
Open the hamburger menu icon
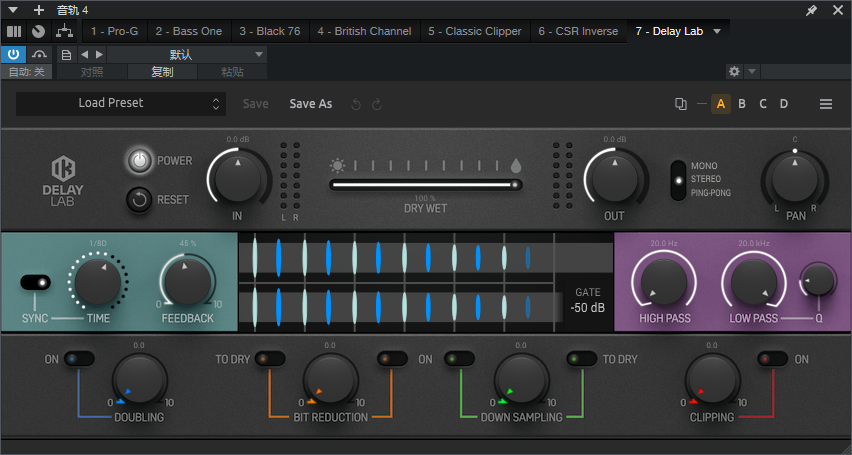coord(826,104)
